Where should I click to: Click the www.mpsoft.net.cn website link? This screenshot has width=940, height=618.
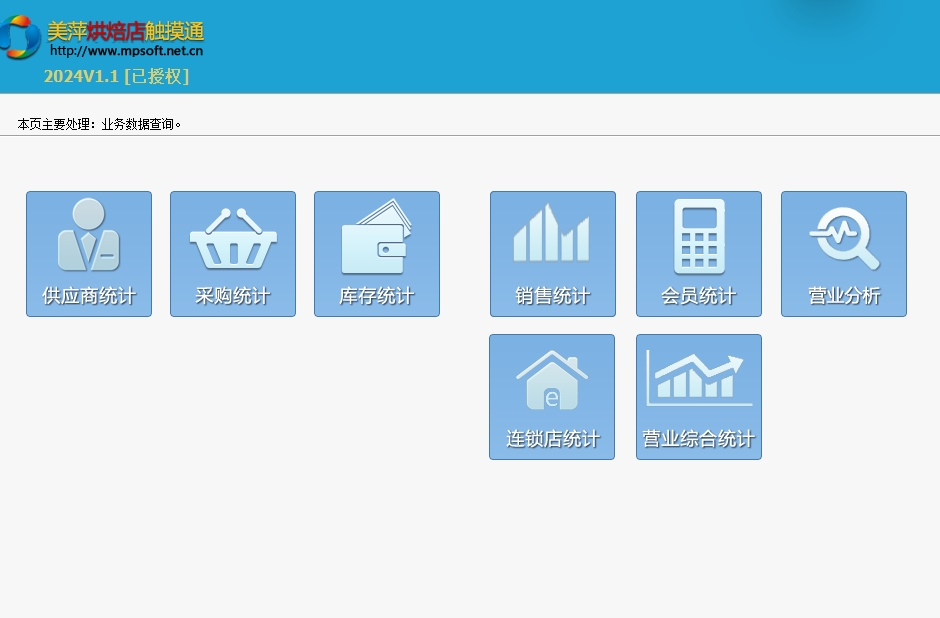126,50
